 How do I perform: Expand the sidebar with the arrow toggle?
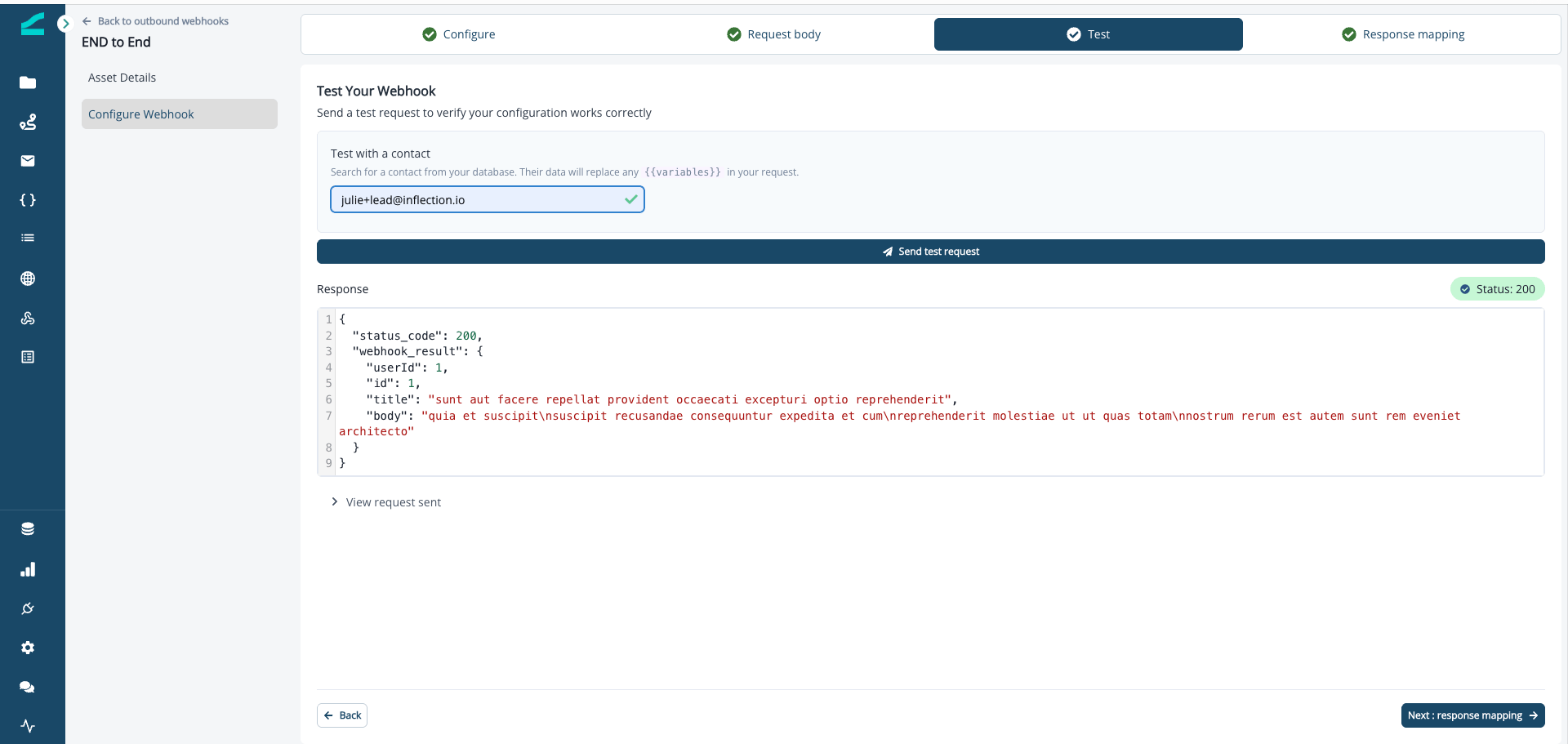click(65, 24)
